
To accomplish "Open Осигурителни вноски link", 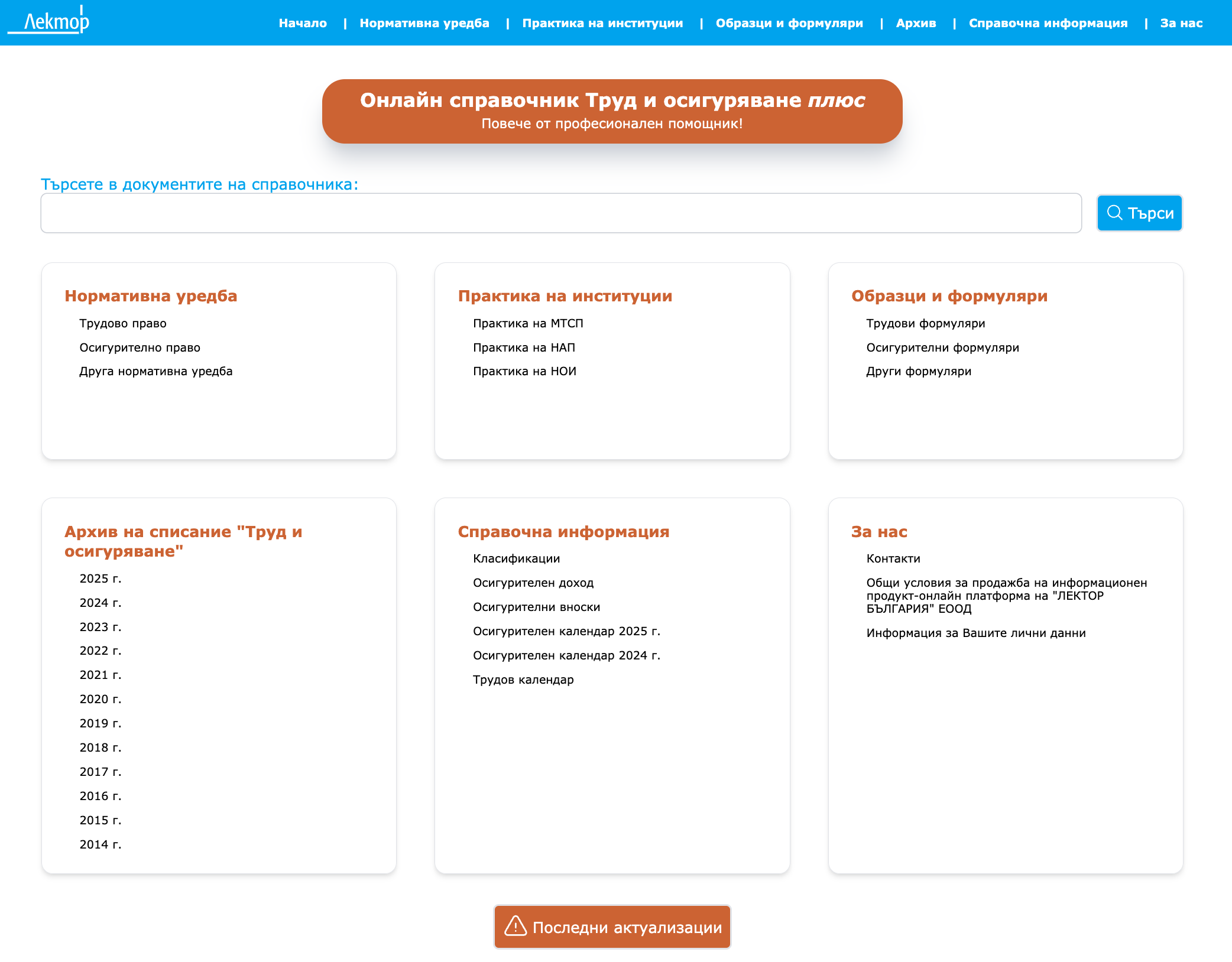I will [x=536, y=607].
